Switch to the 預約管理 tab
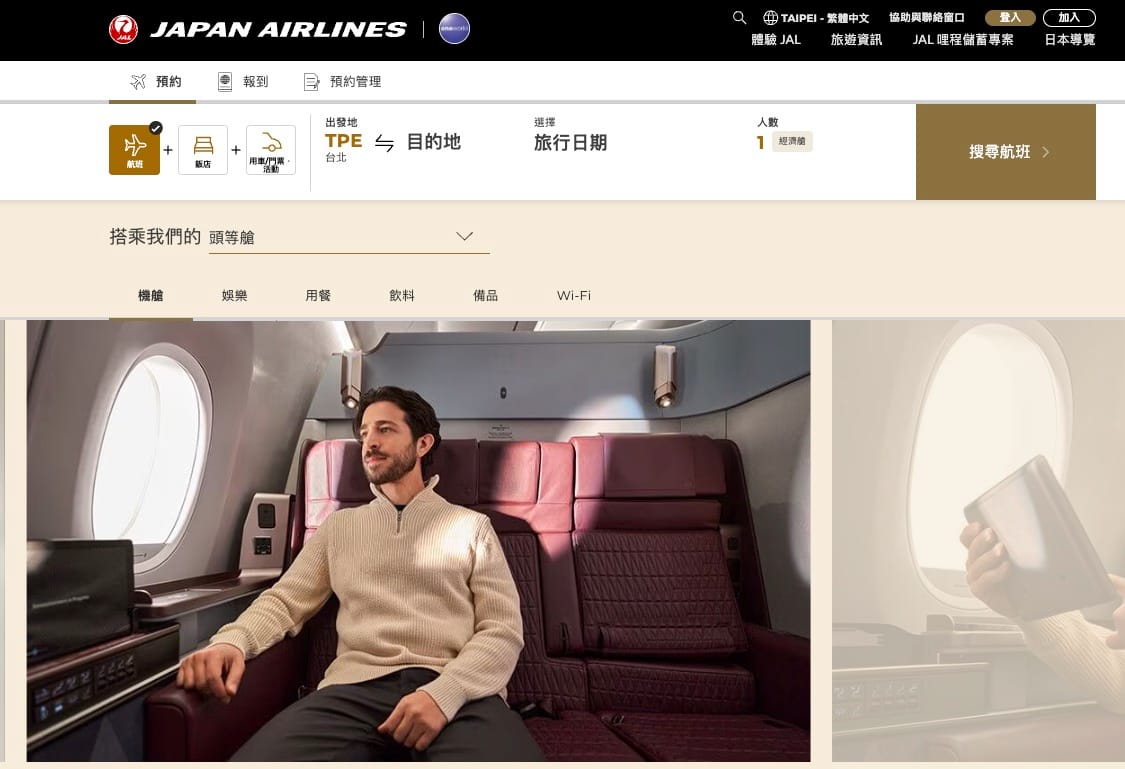Image resolution: width=1125 pixels, height=769 pixels. click(343, 82)
